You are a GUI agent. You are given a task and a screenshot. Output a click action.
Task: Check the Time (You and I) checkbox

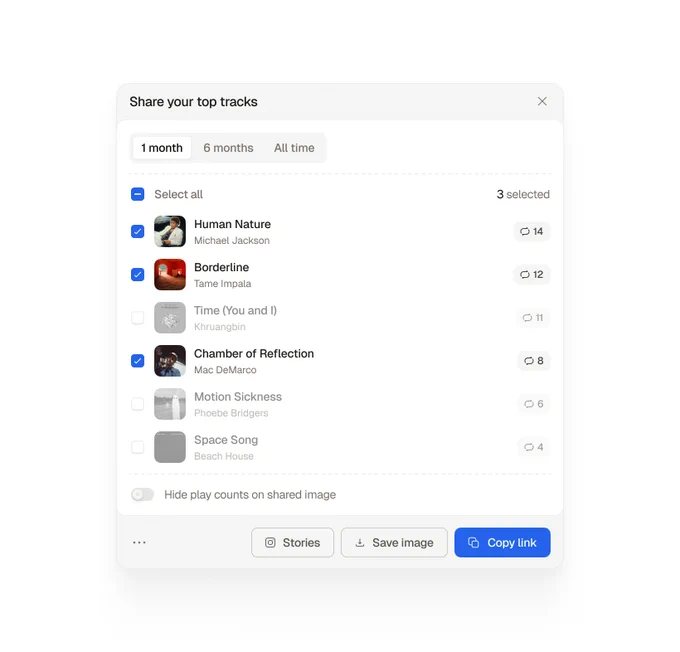137,318
